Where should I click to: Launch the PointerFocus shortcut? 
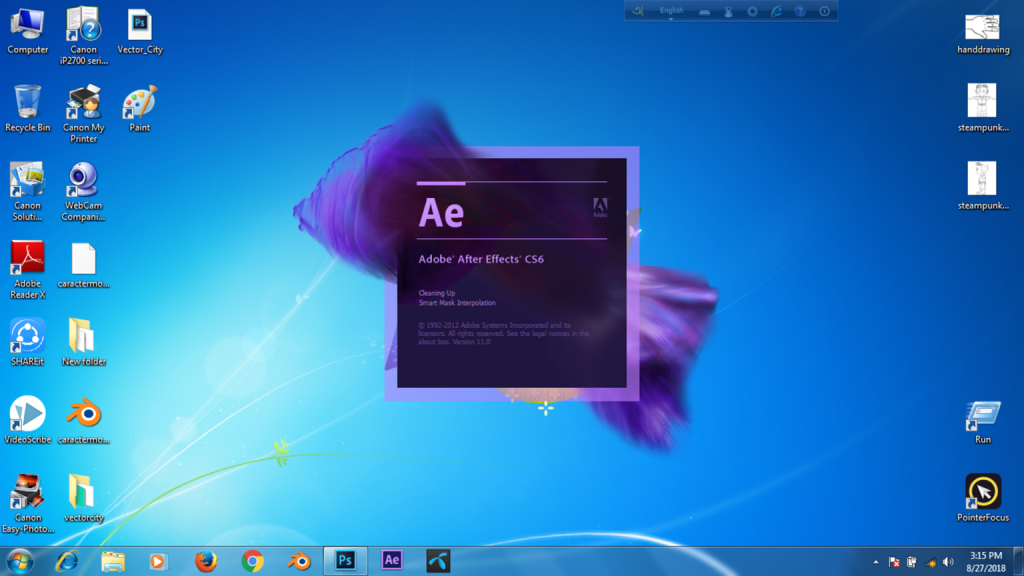[x=983, y=498]
